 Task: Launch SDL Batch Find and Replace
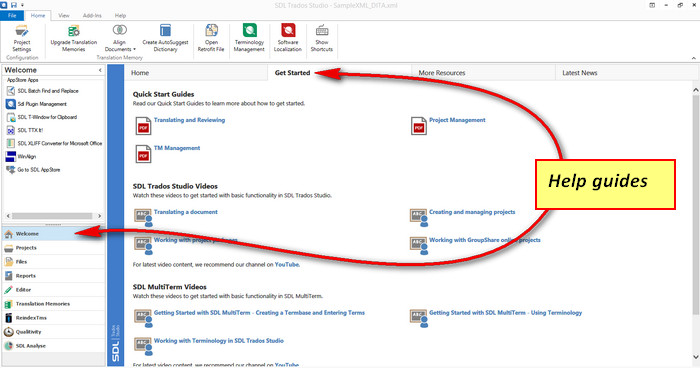(43, 91)
